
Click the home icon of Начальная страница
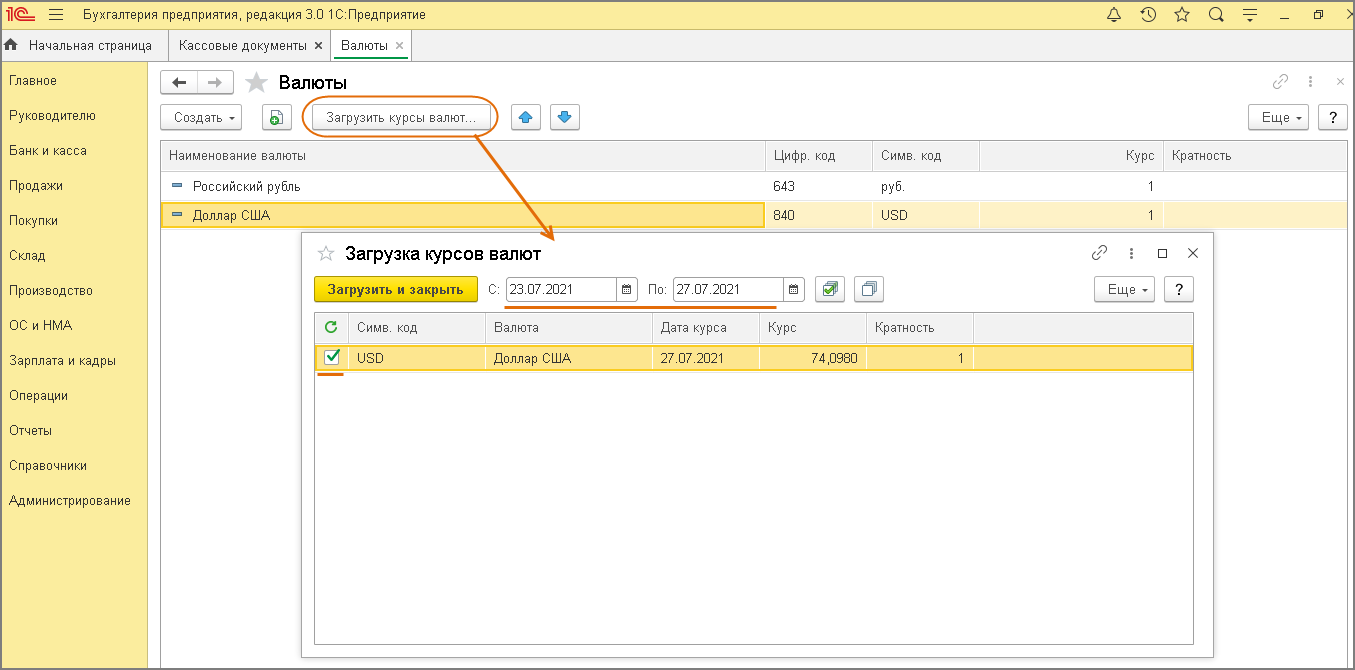point(12,45)
